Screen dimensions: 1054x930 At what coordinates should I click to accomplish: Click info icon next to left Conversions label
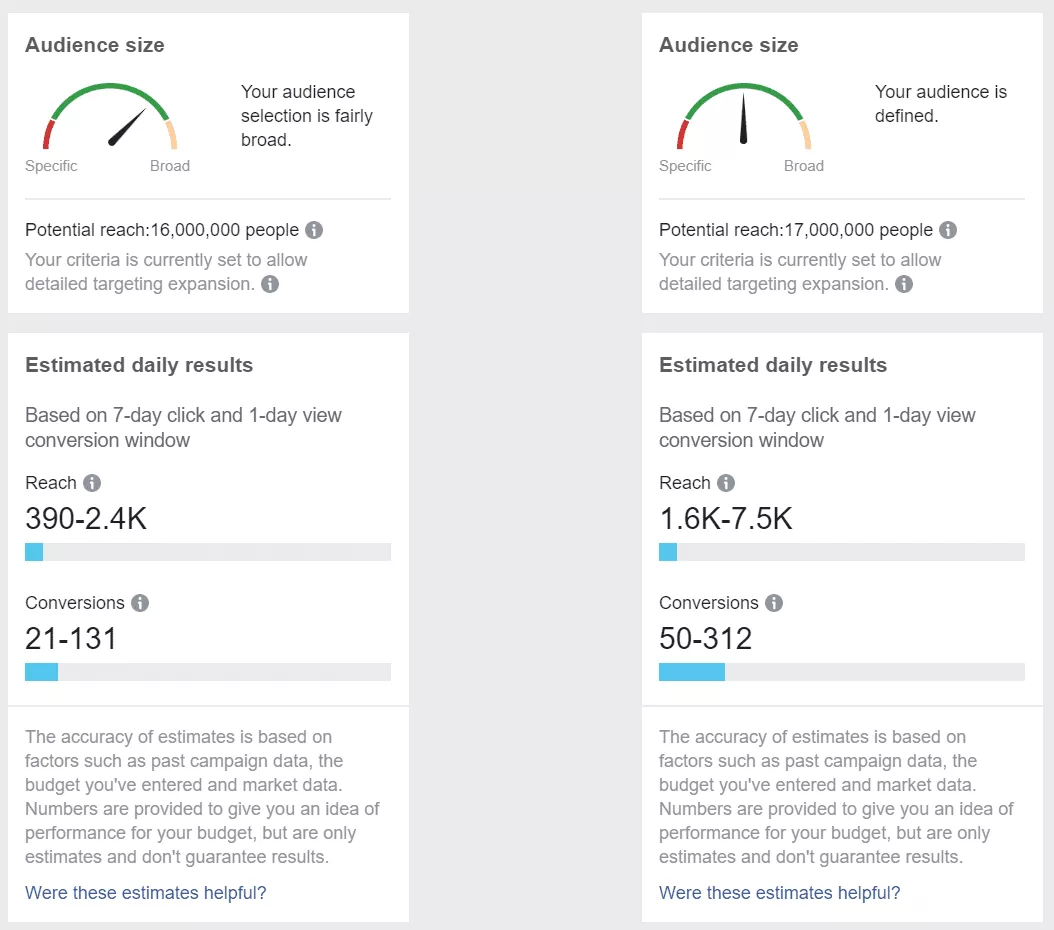pyautogui.click(x=140, y=603)
